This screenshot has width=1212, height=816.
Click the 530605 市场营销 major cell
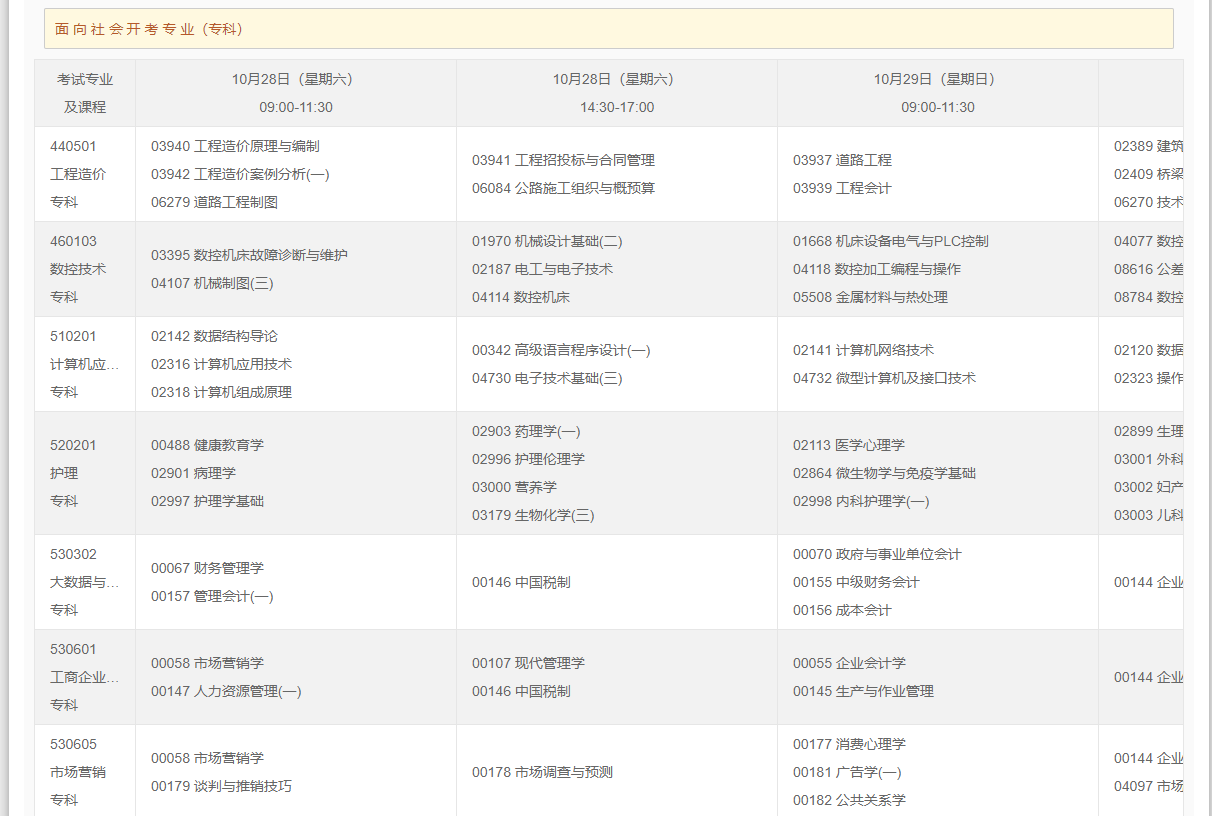(78, 772)
